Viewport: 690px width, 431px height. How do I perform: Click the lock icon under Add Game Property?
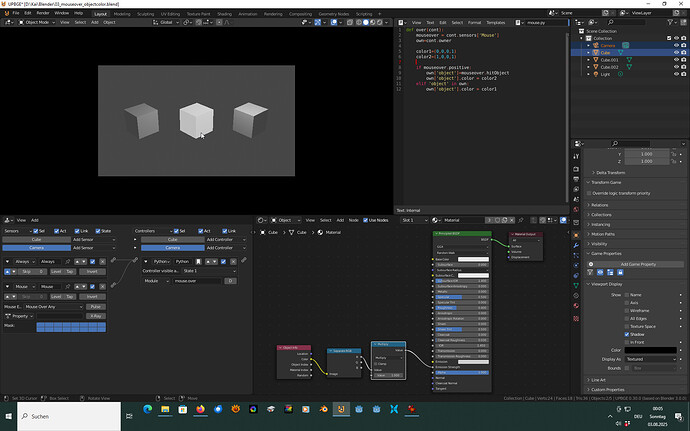coord(620,273)
